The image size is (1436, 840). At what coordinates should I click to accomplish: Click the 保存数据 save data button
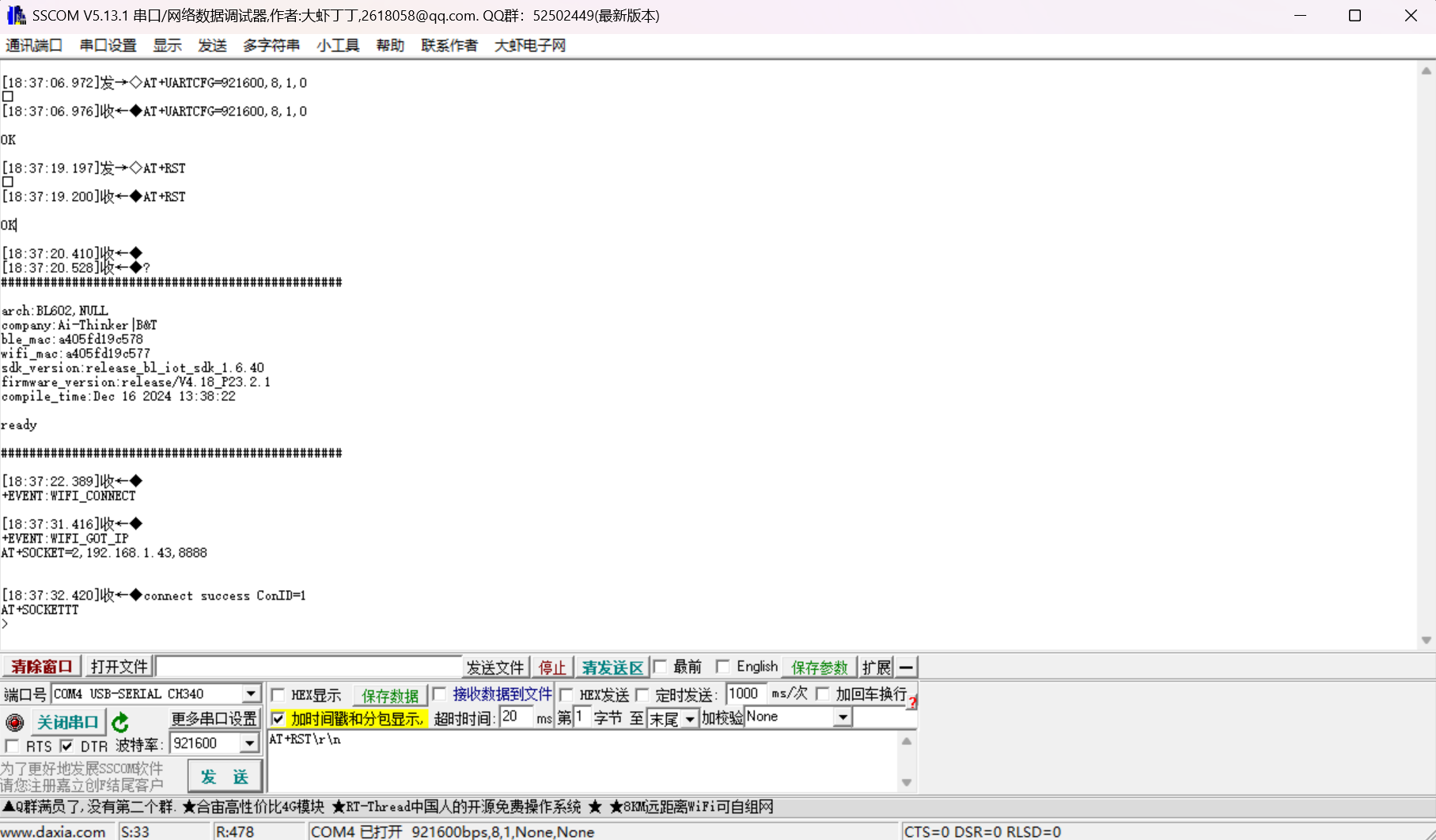[x=390, y=696]
